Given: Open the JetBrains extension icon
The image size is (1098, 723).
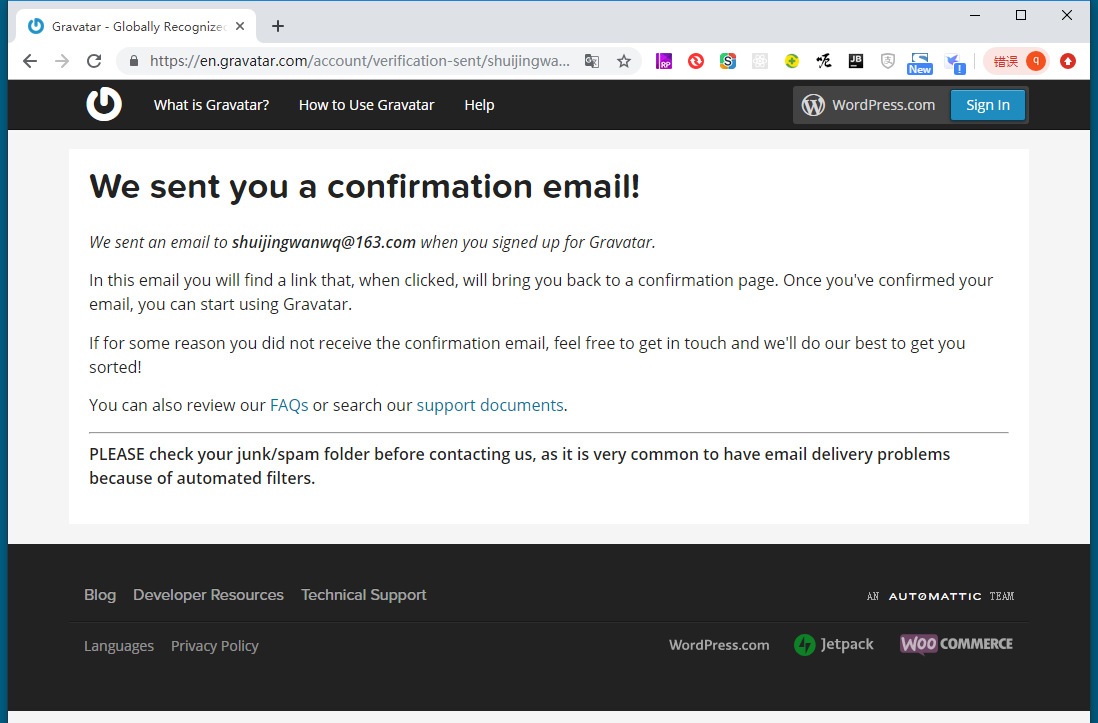Looking at the screenshot, I should click(855, 61).
